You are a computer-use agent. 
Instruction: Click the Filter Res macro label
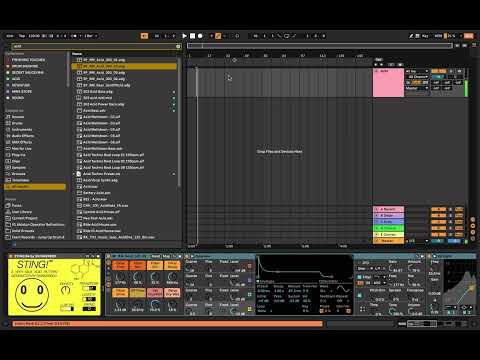click(138, 265)
